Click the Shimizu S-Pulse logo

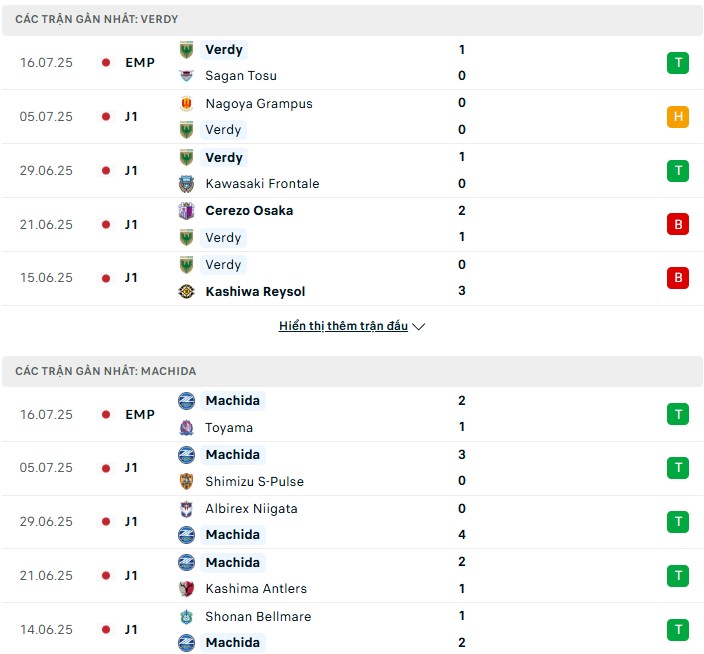click(x=186, y=481)
